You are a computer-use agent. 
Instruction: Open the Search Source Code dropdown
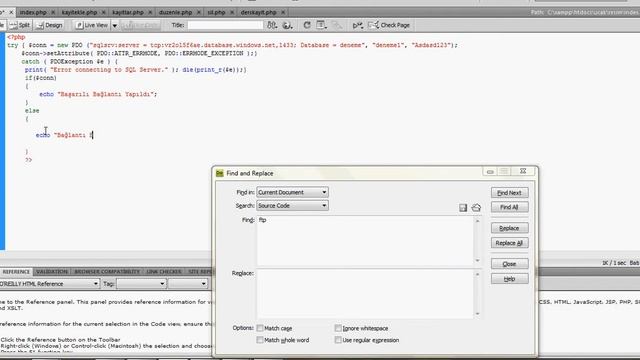pos(292,206)
